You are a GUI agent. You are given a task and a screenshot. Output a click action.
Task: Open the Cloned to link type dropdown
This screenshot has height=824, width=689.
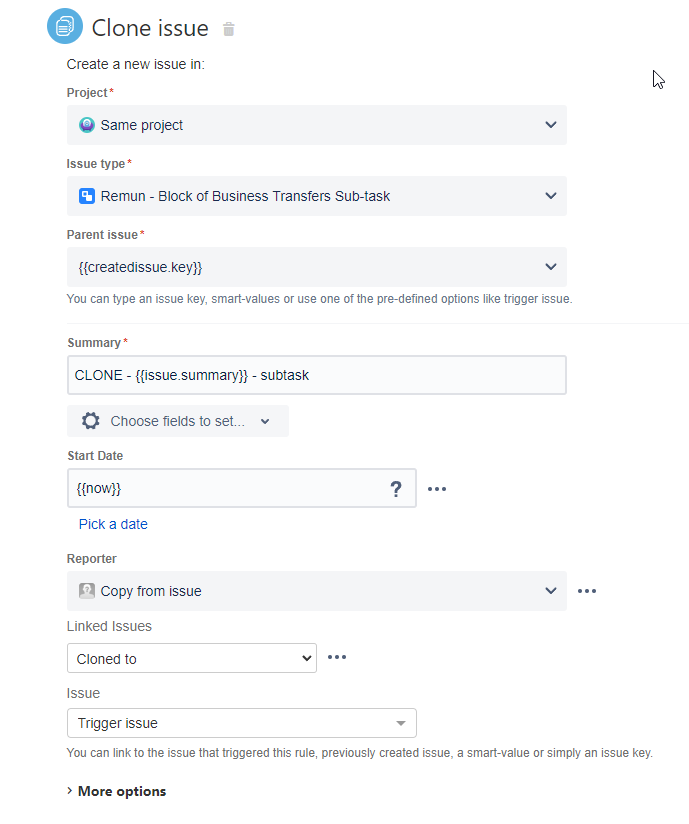point(192,658)
